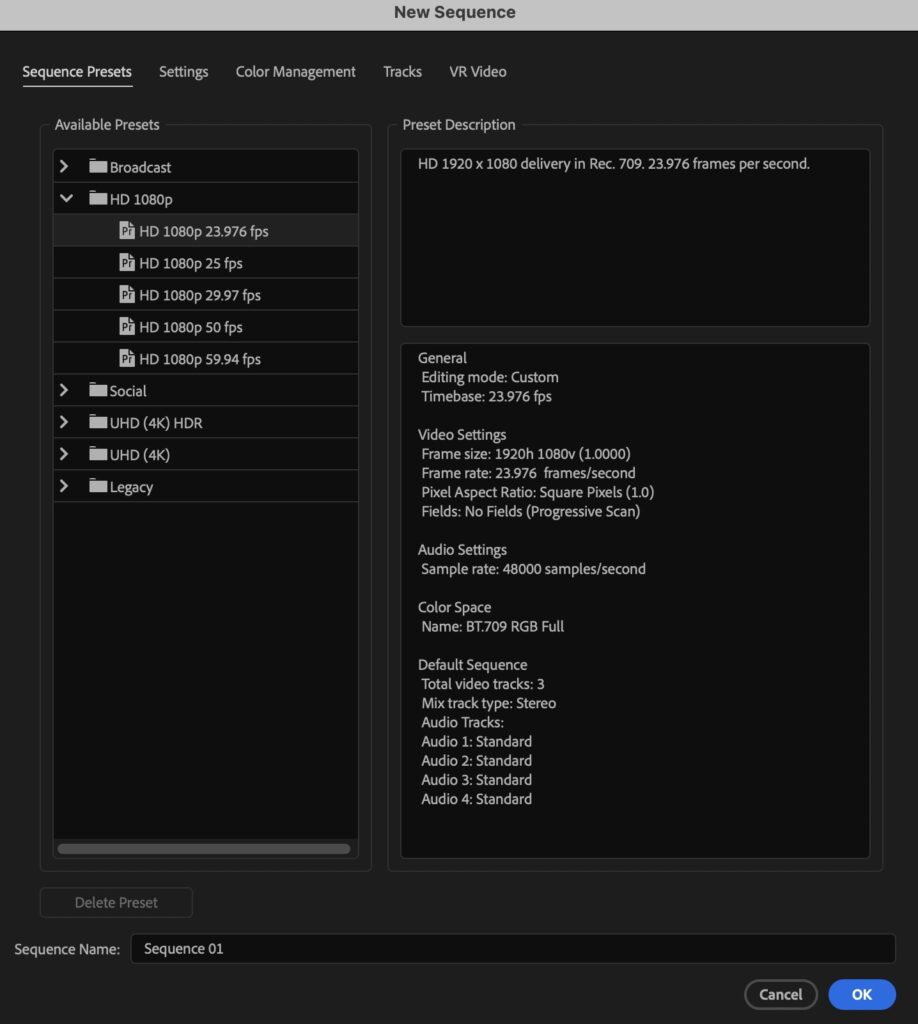Click 'Total video tracks: 3' text
This screenshot has width=918, height=1024.
coord(483,684)
